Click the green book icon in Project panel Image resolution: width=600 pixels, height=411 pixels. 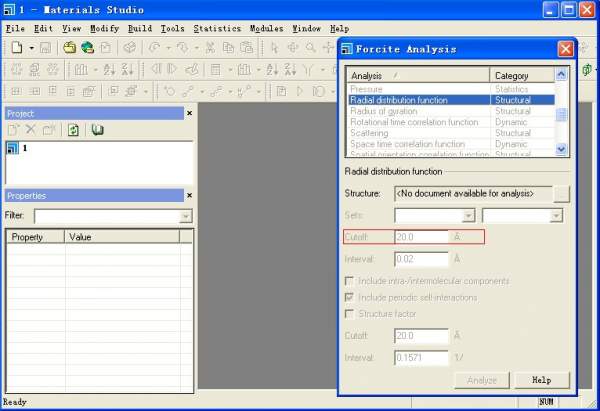(98, 130)
